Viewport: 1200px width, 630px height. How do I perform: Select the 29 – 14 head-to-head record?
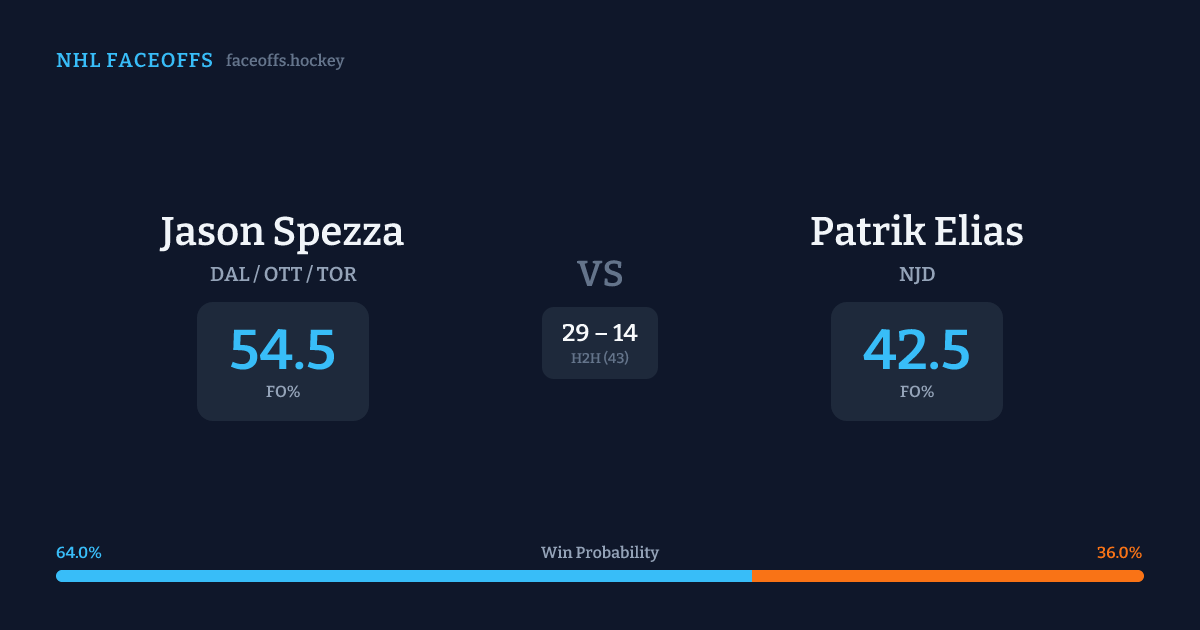(600, 333)
